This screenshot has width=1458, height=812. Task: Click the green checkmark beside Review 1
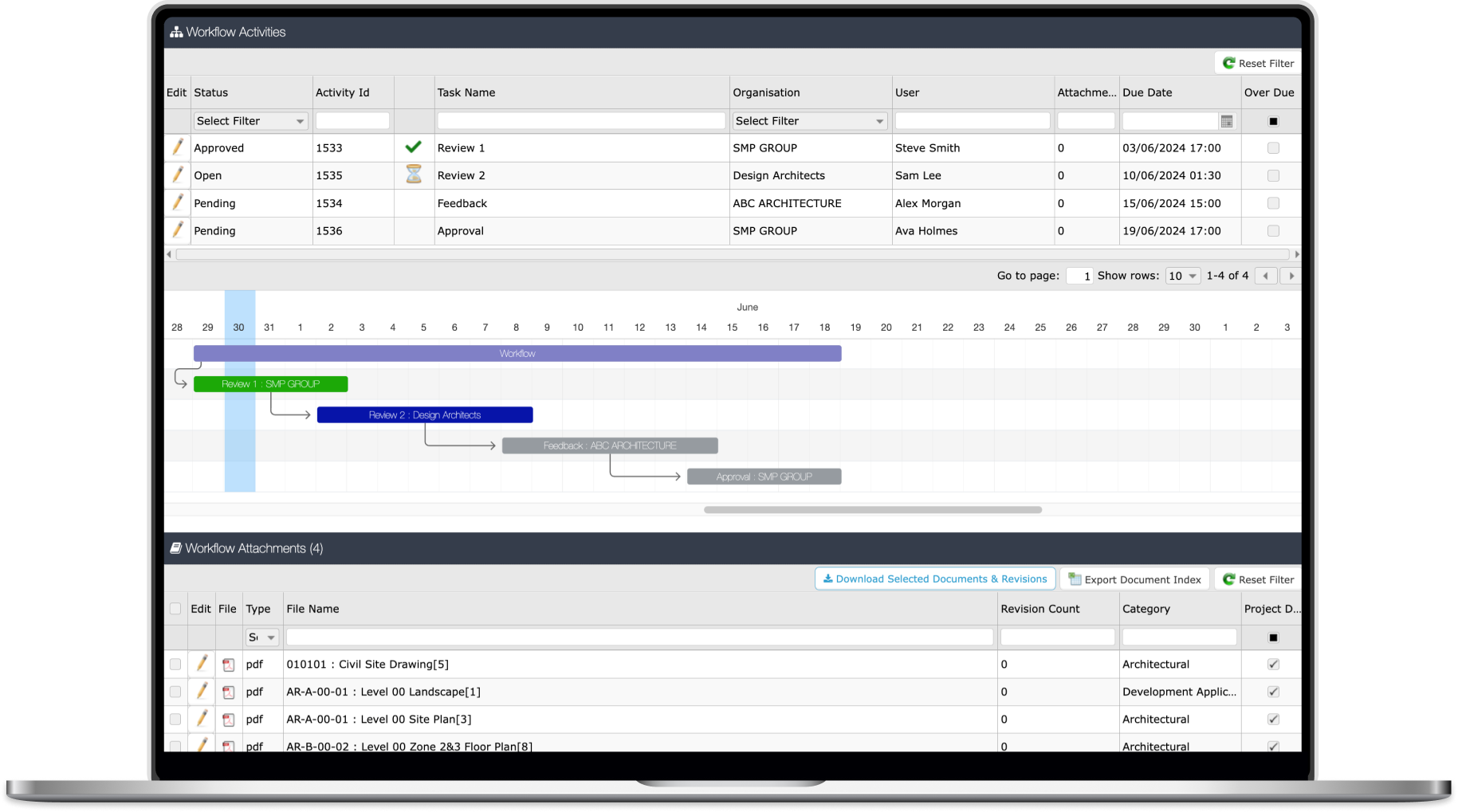(413, 147)
